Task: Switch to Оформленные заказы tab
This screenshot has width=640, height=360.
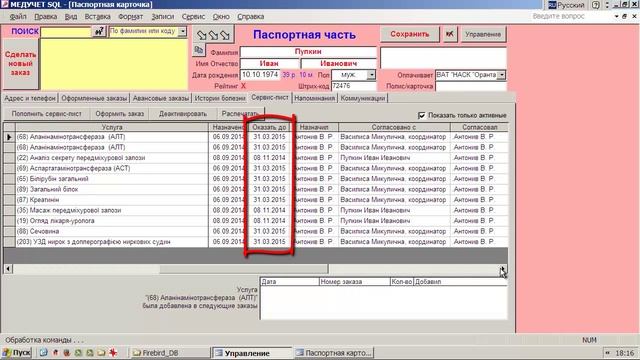Action: 94,98
